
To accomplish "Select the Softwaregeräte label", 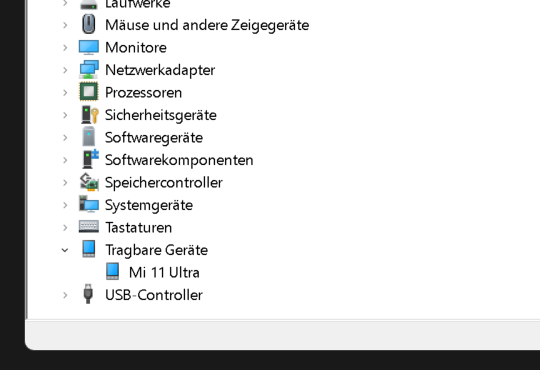I will click(x=154, y=138).
